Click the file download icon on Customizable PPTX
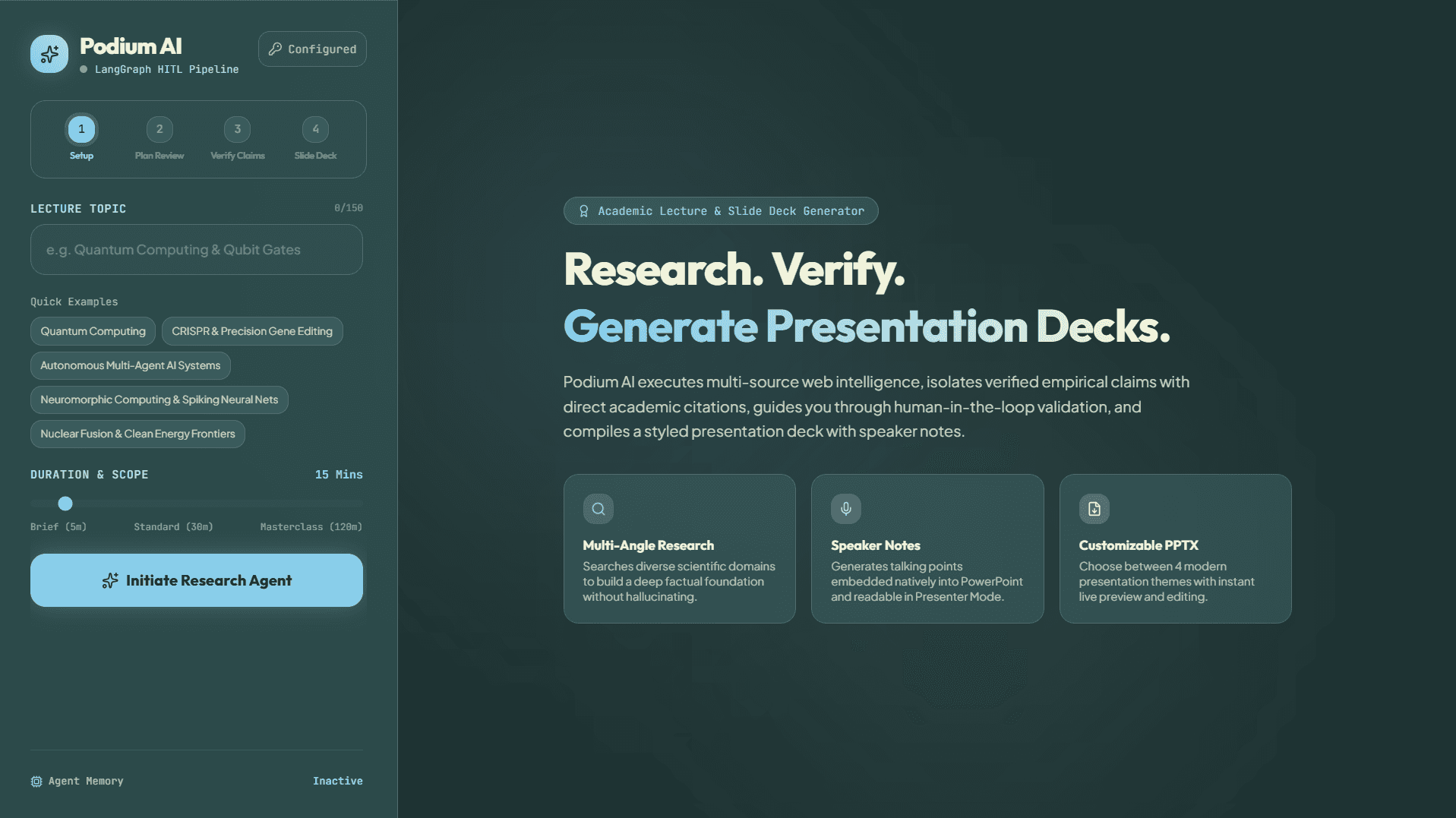This screenshot has height=818, width=1456. 1094,509
